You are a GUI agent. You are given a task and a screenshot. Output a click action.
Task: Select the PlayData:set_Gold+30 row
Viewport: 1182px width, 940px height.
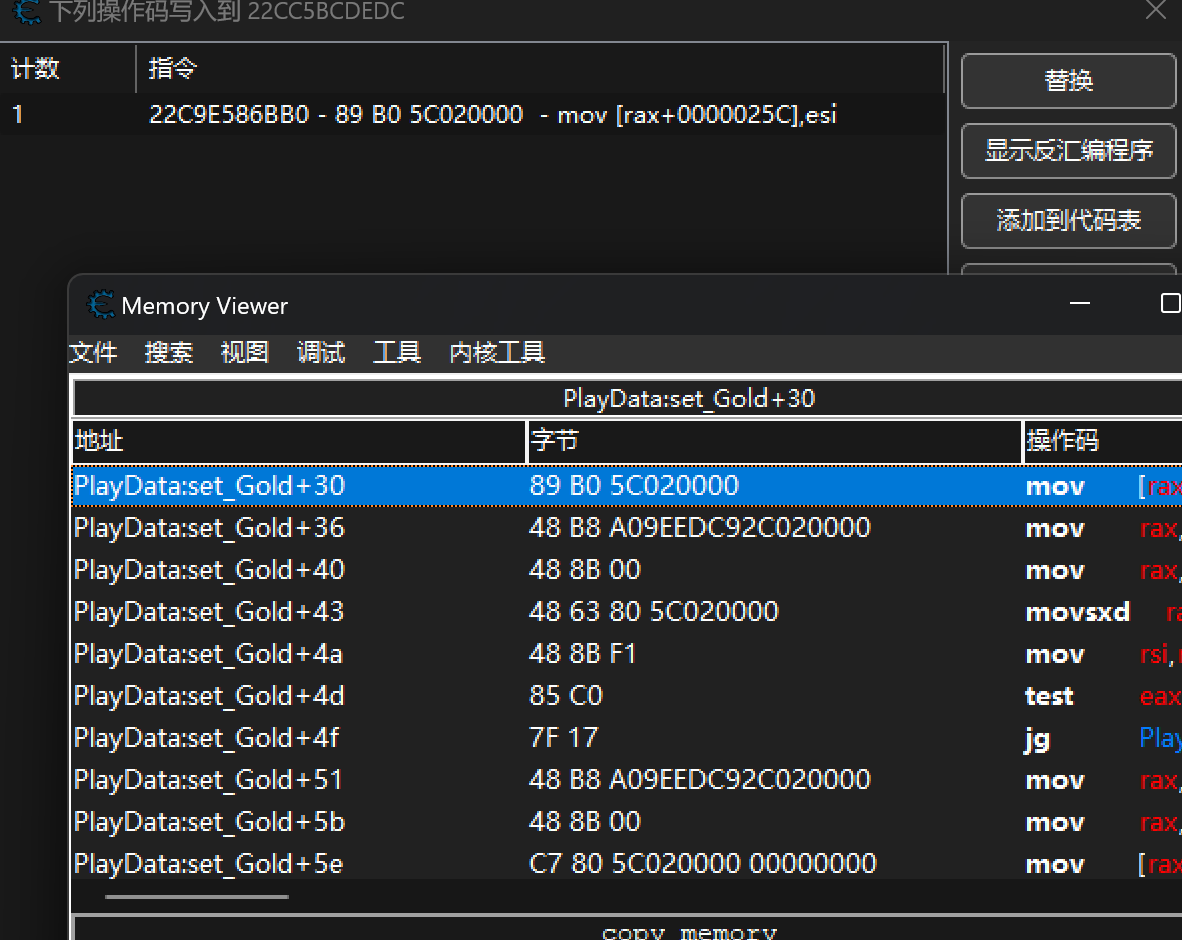(627, 485)
